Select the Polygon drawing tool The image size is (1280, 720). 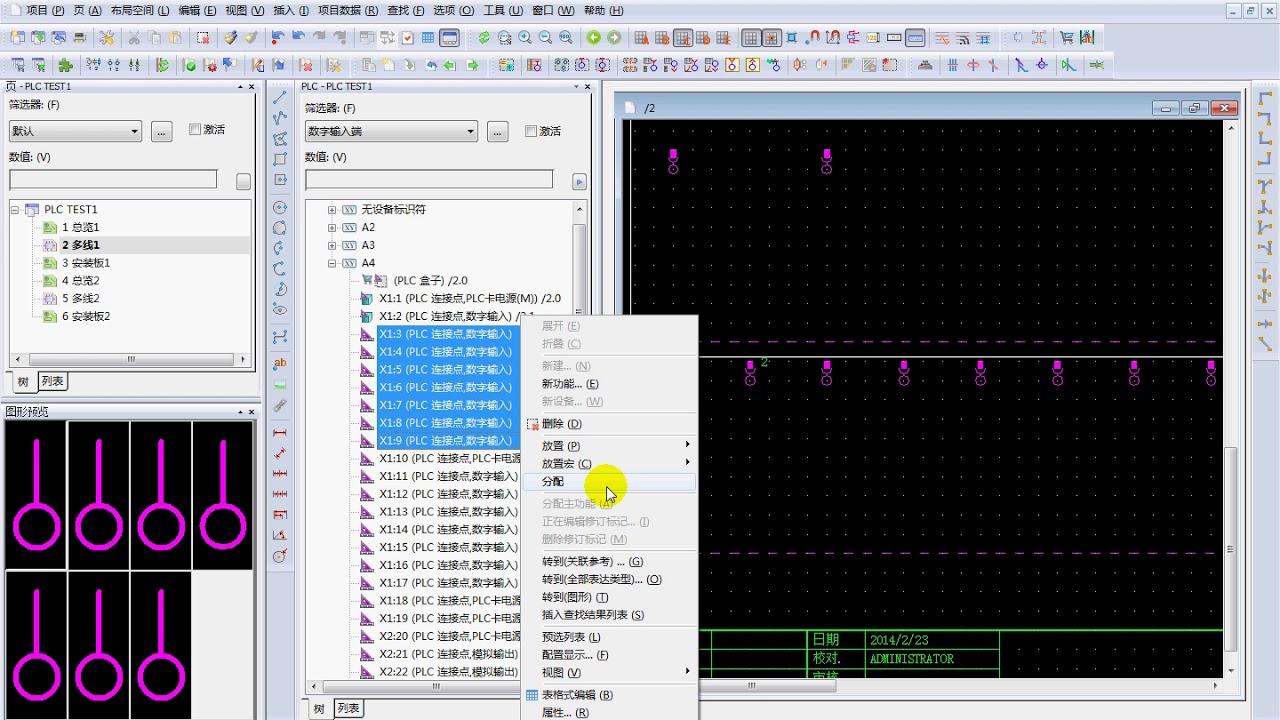(x=280, y=138)
